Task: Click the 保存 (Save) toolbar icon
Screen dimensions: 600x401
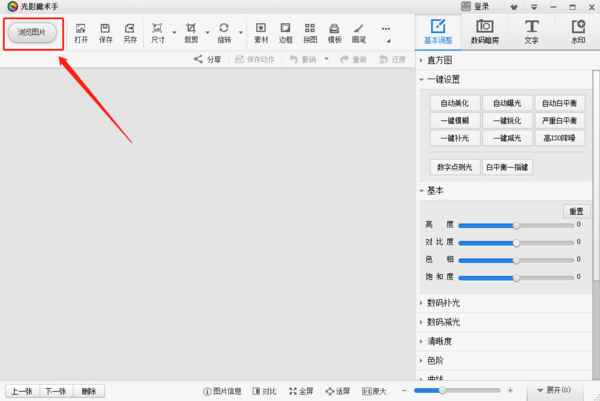Action: [x=105, y=33]
